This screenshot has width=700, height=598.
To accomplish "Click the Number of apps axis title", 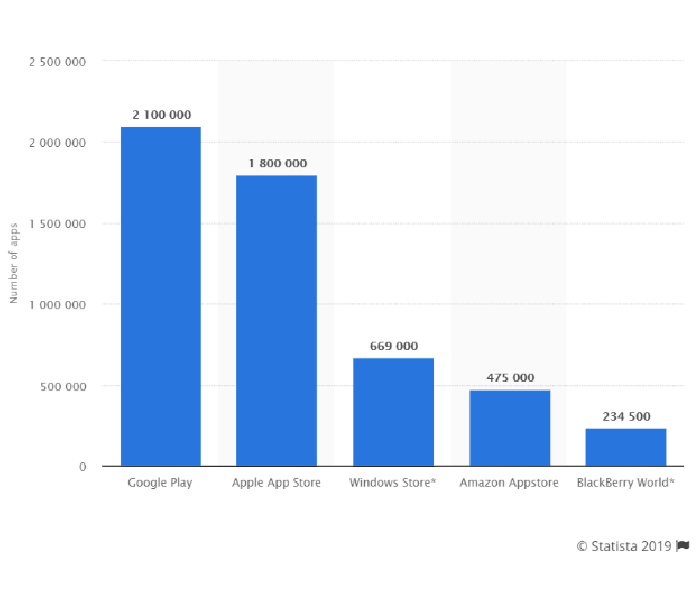I will [x=13, y=263].
